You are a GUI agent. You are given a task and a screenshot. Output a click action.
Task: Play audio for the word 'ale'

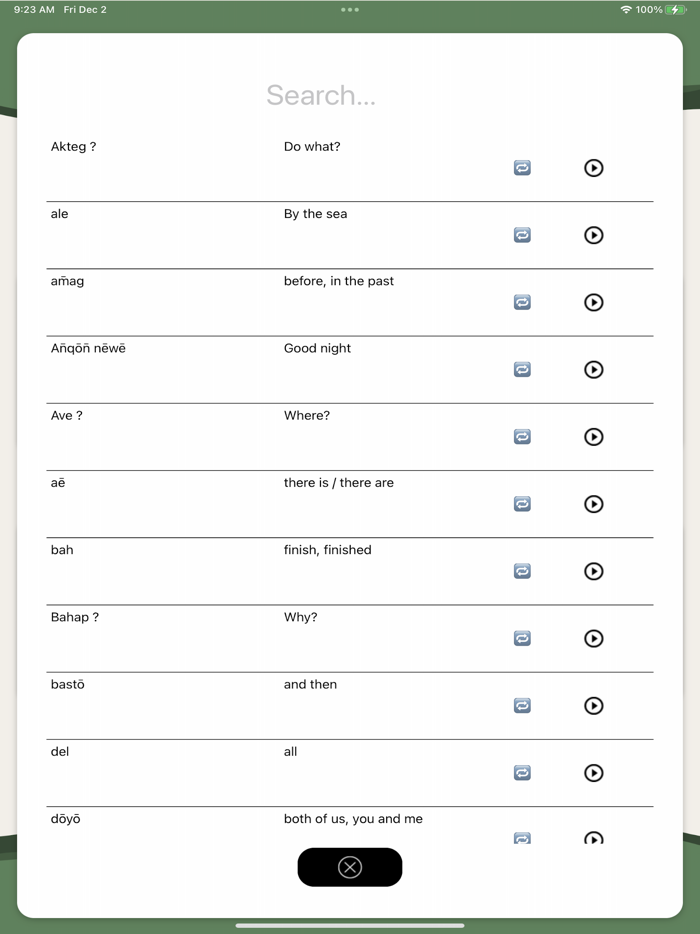(594, 235)
